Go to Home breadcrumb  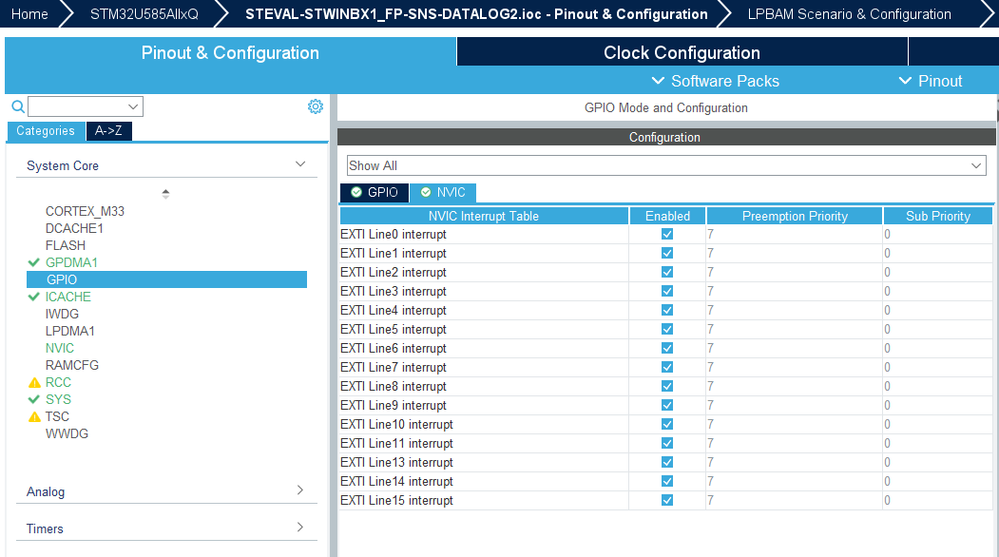[x=29, y=14]
